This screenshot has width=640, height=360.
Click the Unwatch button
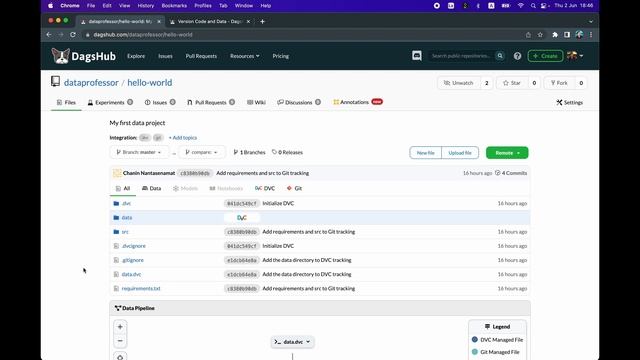(459, 83)
